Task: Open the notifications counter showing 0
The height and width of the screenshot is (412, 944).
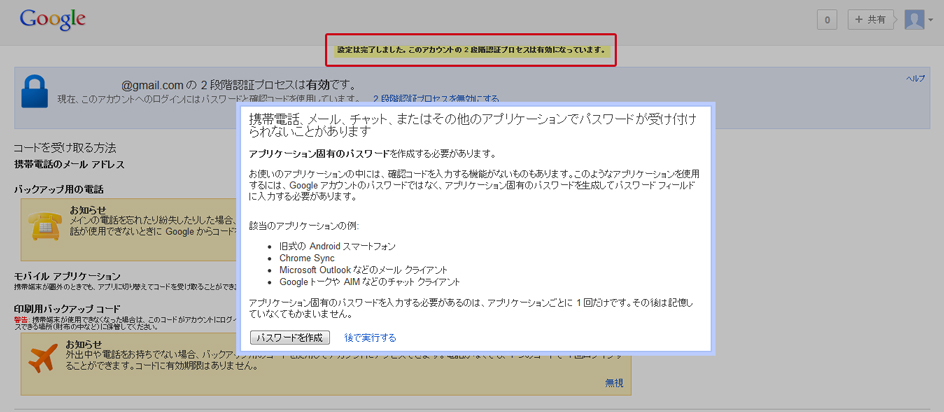Action: 827,20
